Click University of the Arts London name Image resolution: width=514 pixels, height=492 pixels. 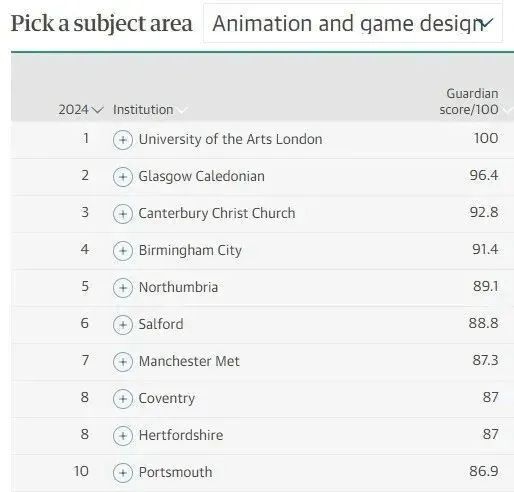click(230, 139)
